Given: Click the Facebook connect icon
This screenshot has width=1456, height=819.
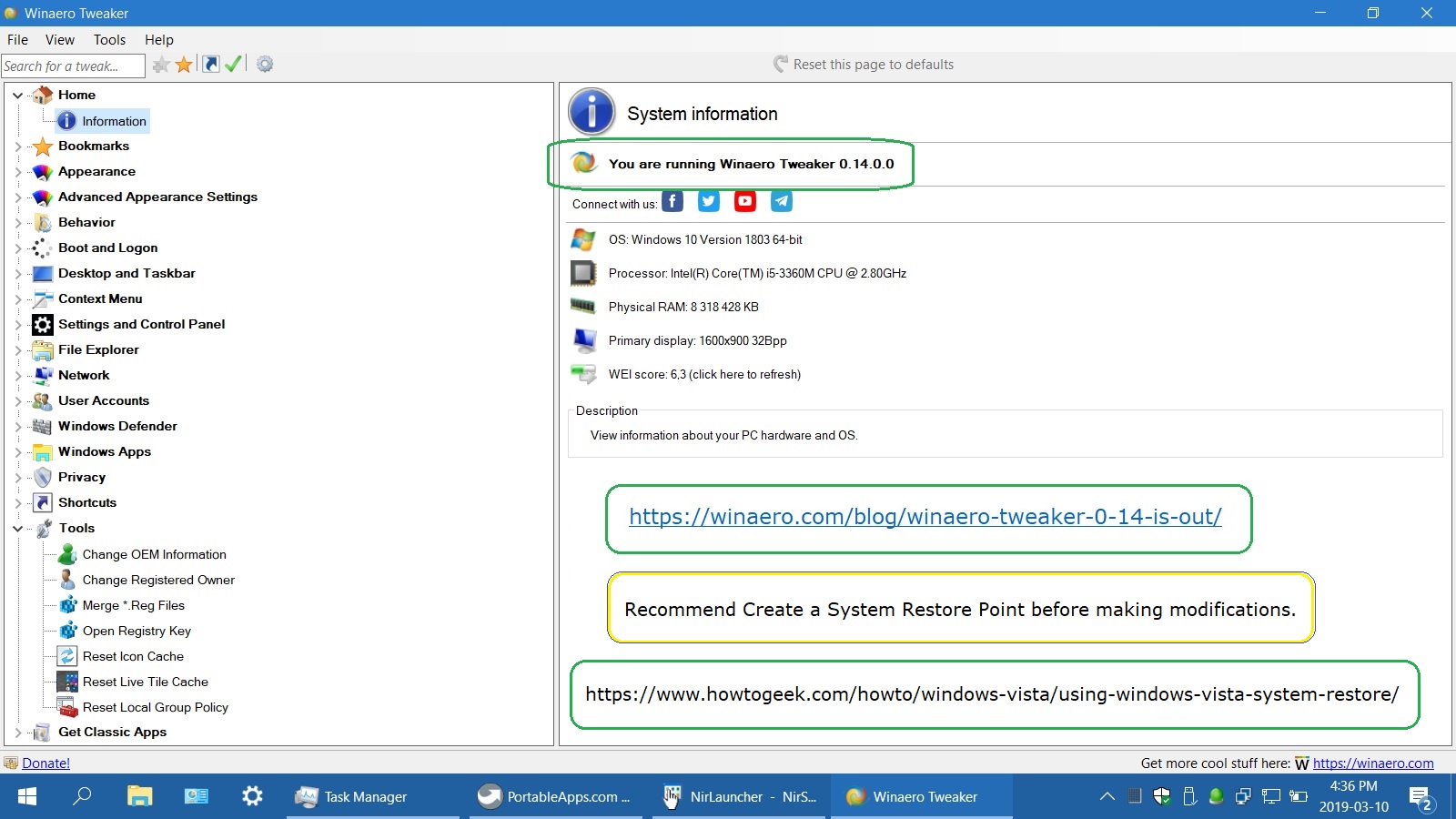Looking at the screenshot, I should [672, 202].
